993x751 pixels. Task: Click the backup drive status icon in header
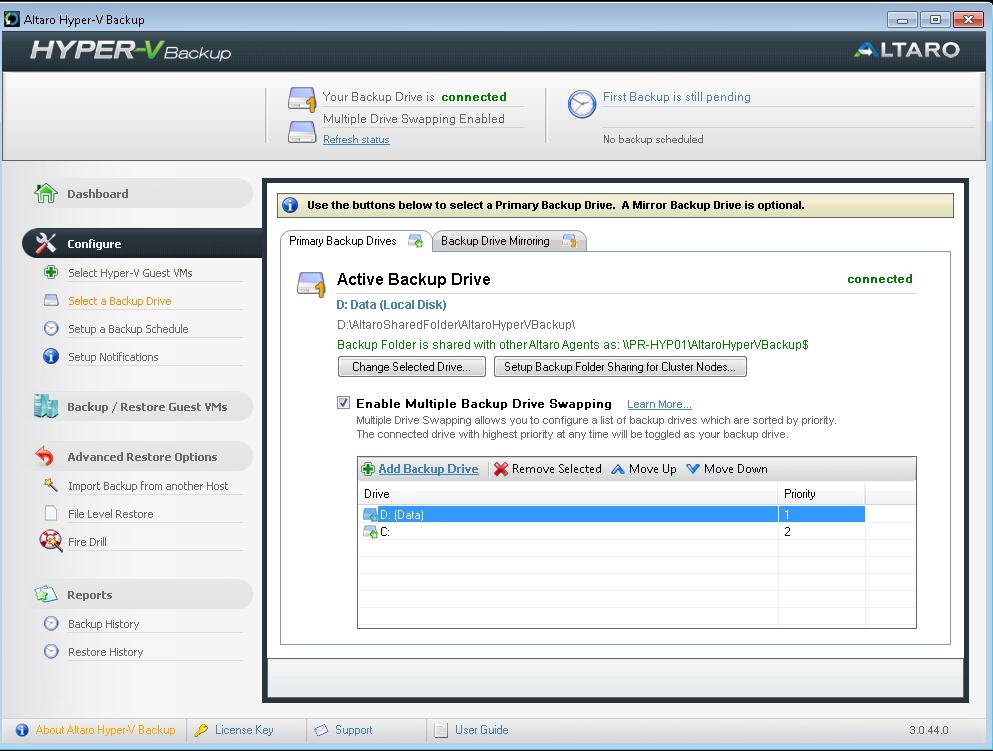(x=301, y=100)
